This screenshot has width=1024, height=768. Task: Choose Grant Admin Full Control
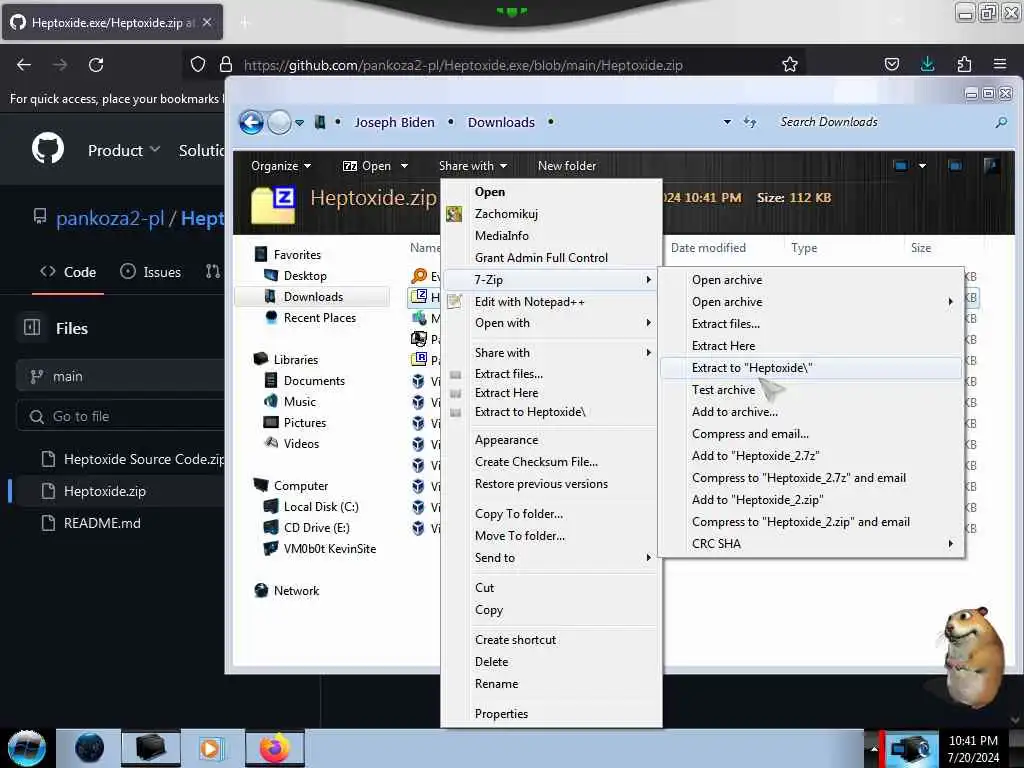click(551, 257)
